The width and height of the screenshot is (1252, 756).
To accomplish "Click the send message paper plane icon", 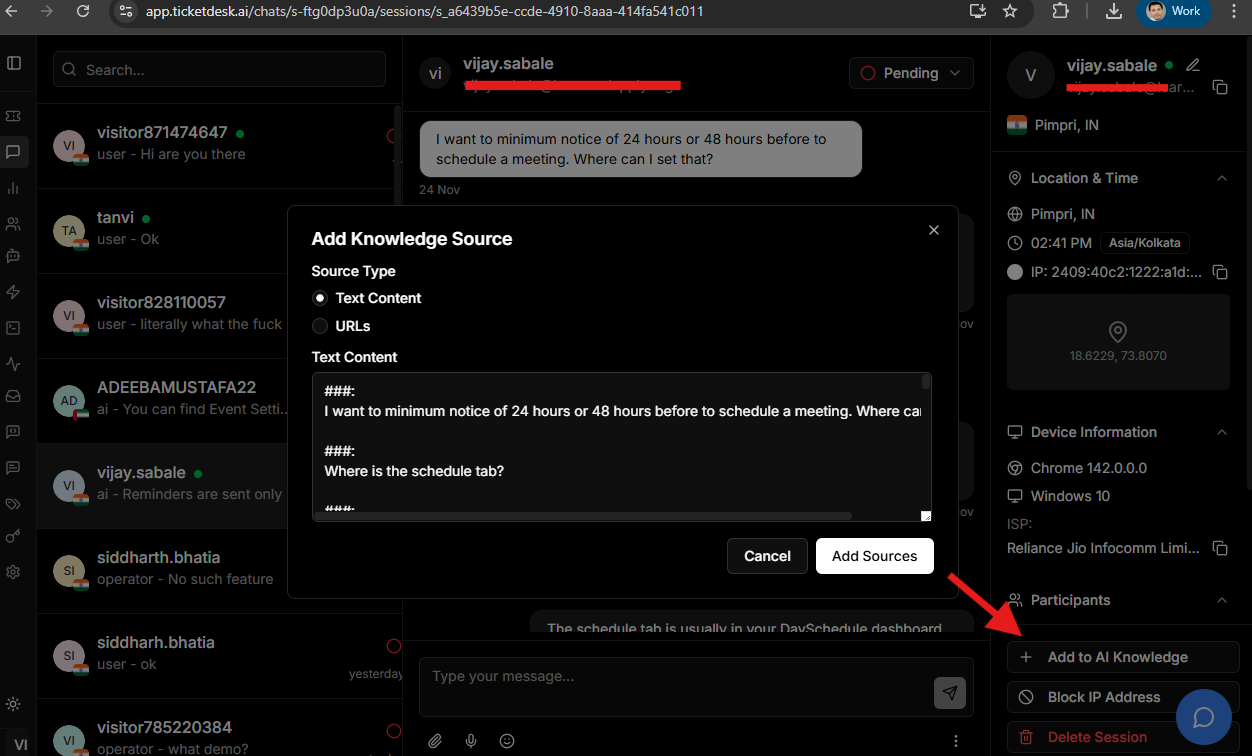I will point(949,692).
